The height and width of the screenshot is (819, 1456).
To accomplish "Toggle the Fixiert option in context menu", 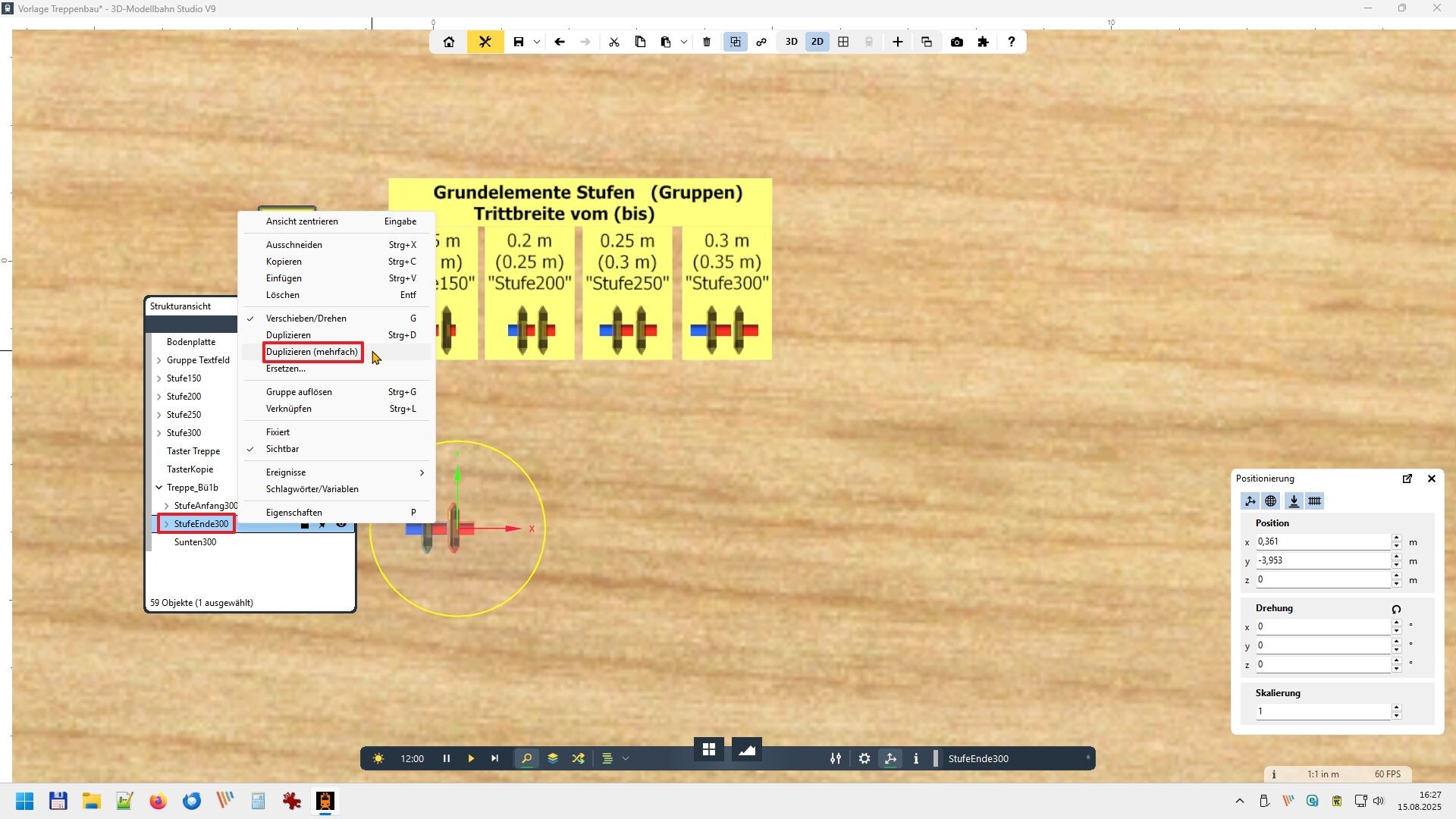I will click(x=278, y=432).
